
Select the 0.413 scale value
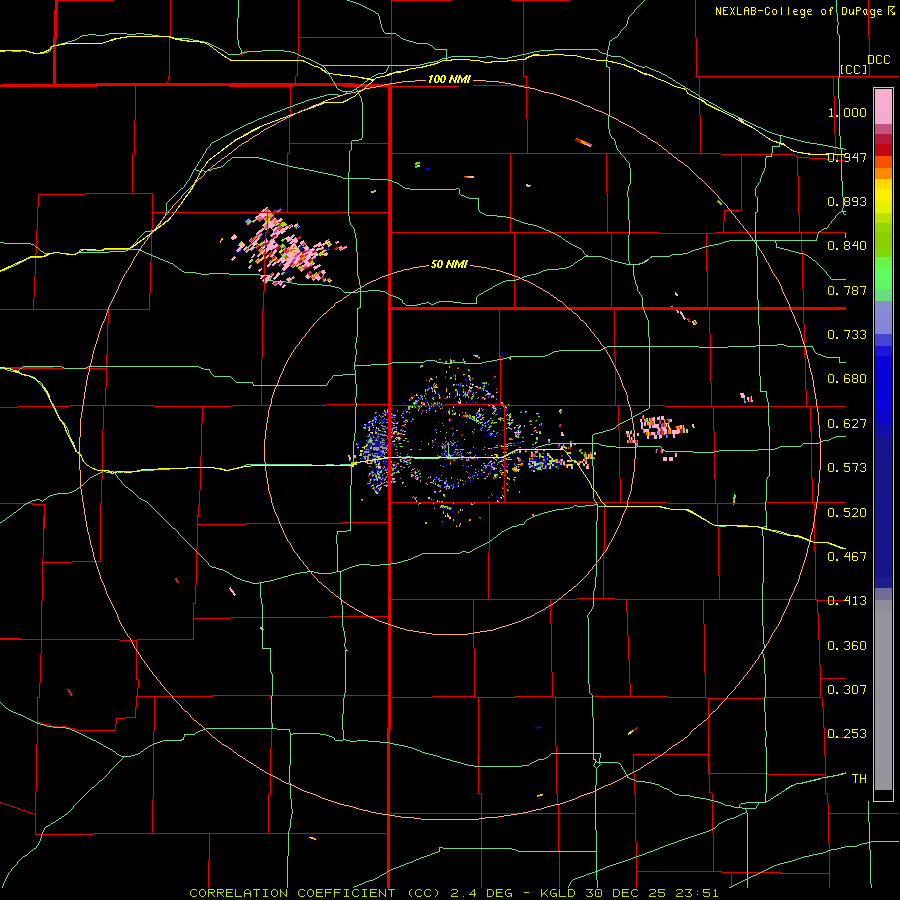point(847,601)
